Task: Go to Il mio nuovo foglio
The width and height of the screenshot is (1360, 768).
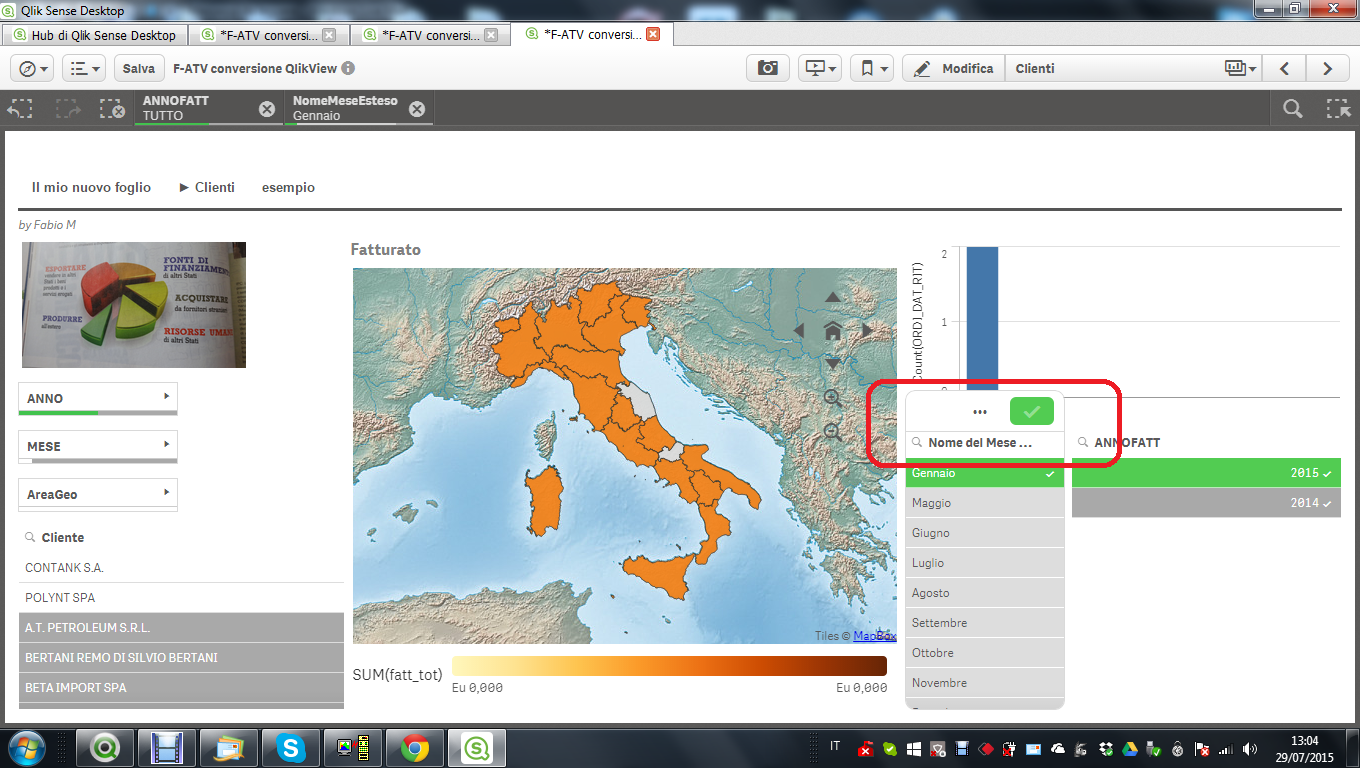Action: tap(91, 187)
